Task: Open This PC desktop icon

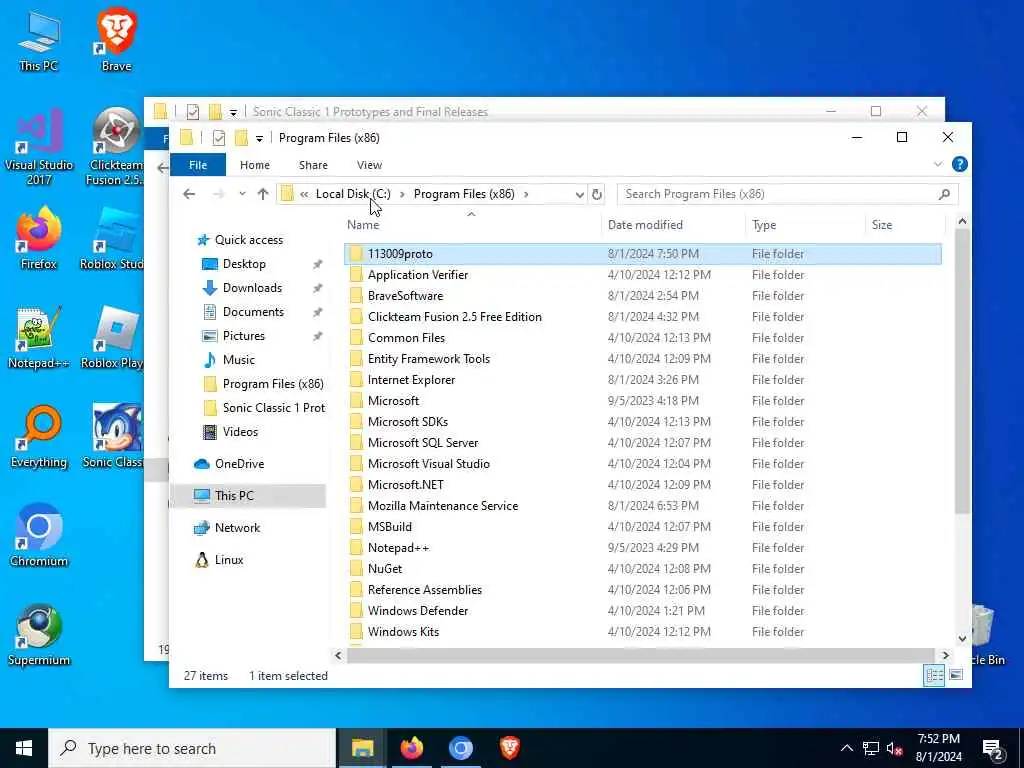Action: pyautogui.click(x=39, y=40)
